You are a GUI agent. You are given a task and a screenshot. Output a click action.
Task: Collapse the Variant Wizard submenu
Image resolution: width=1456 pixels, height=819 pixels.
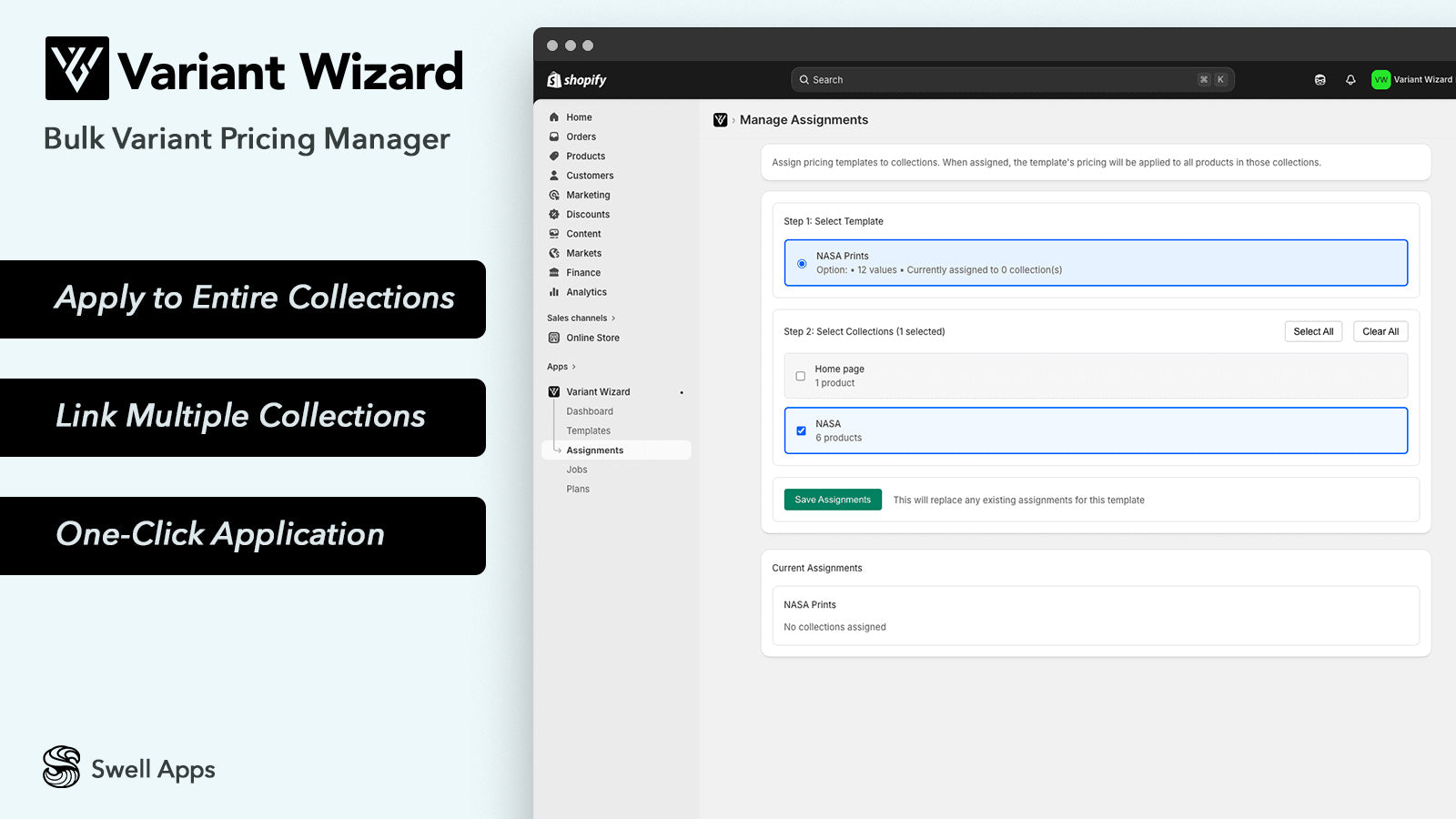pyautogui.click(x=682, y=391)
